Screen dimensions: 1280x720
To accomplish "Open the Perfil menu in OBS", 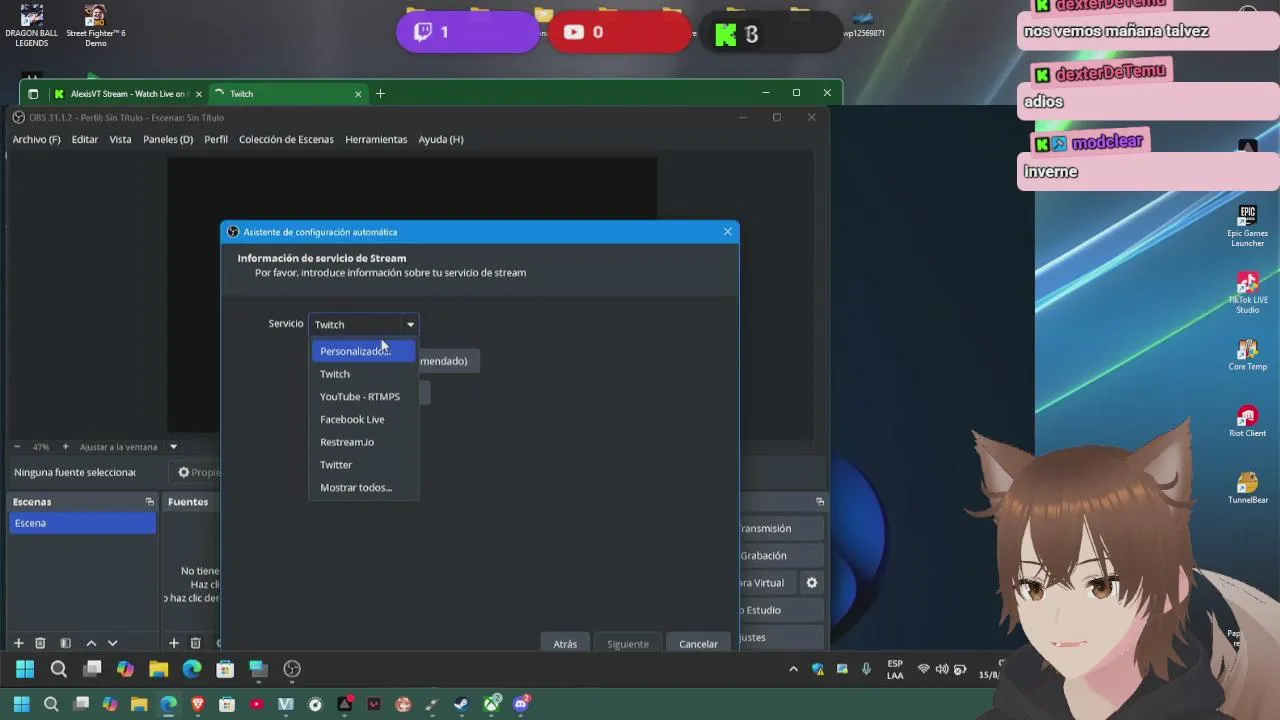I will 216,139.
